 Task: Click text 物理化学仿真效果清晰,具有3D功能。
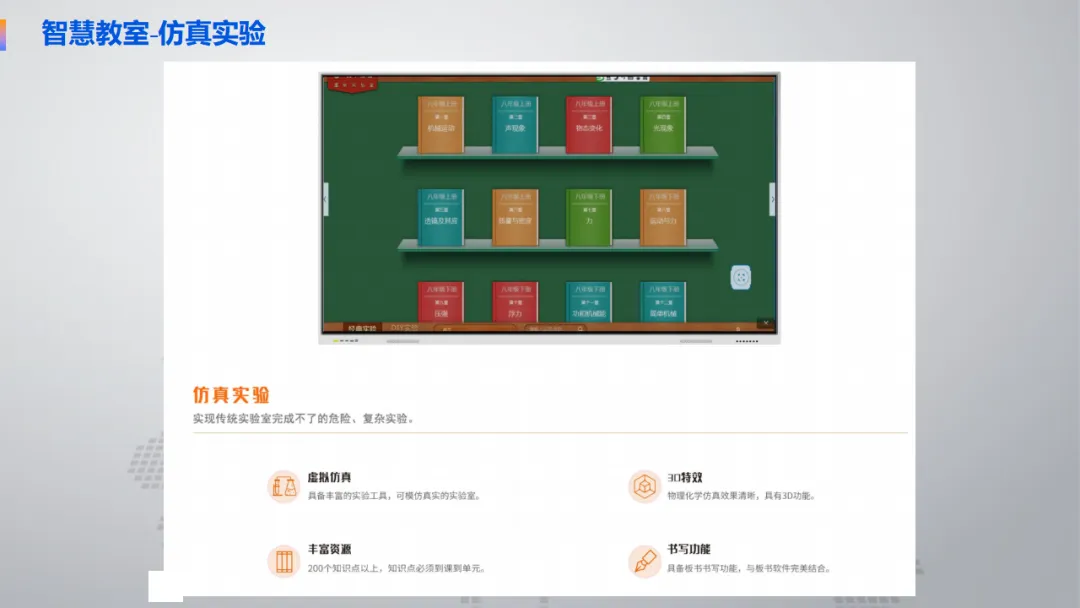click(x=742, y=496)
